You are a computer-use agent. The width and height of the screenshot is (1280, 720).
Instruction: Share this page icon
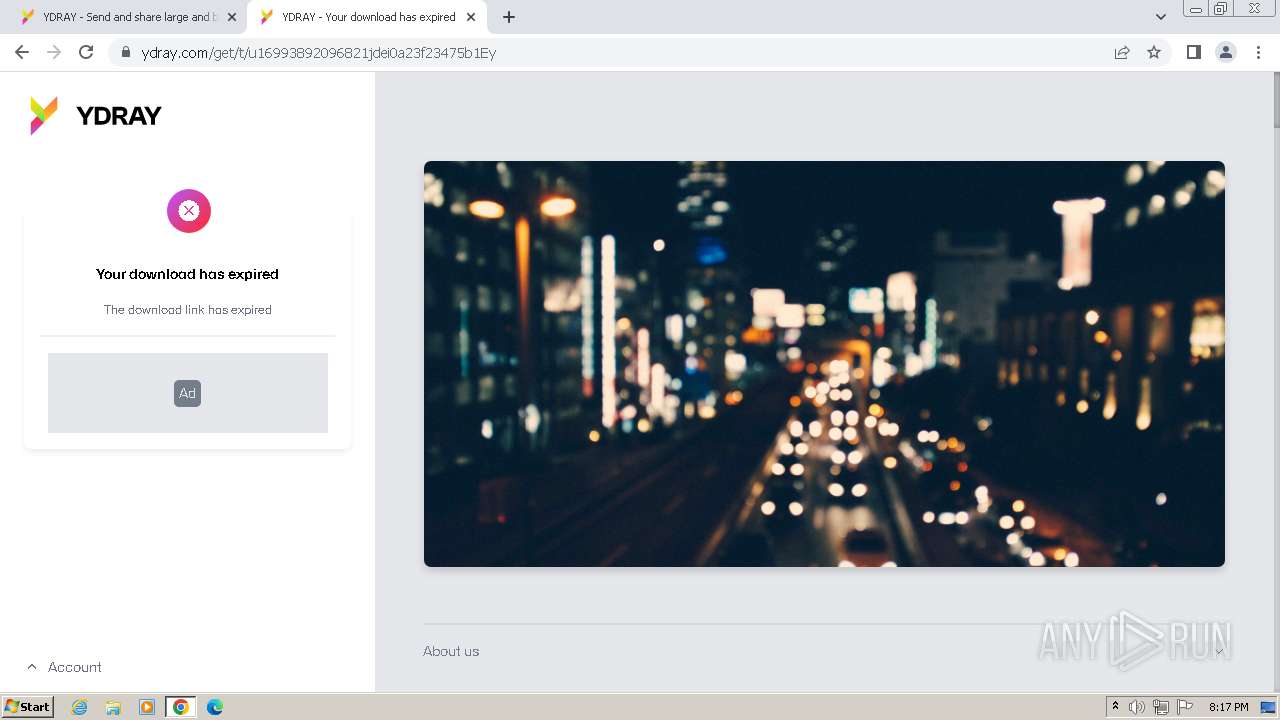coord(1122,52)
